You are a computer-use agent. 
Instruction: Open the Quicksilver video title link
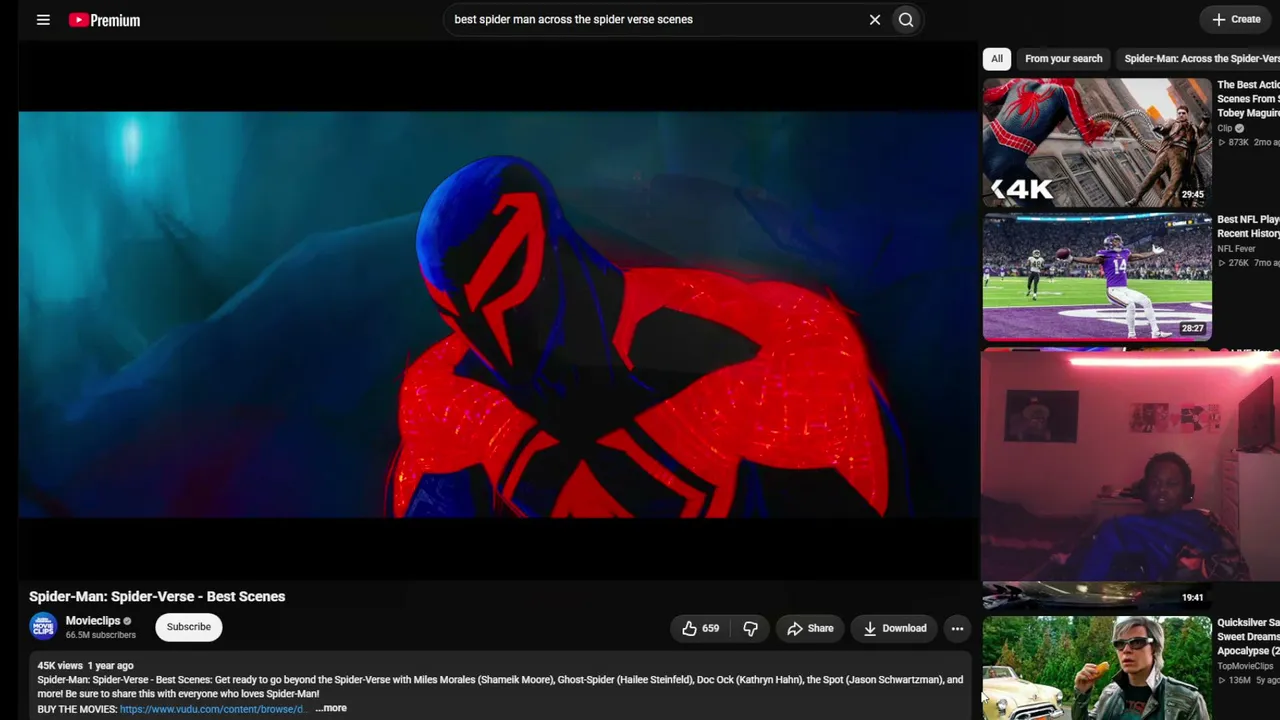pyautogui.click(x=1248, y=637)
